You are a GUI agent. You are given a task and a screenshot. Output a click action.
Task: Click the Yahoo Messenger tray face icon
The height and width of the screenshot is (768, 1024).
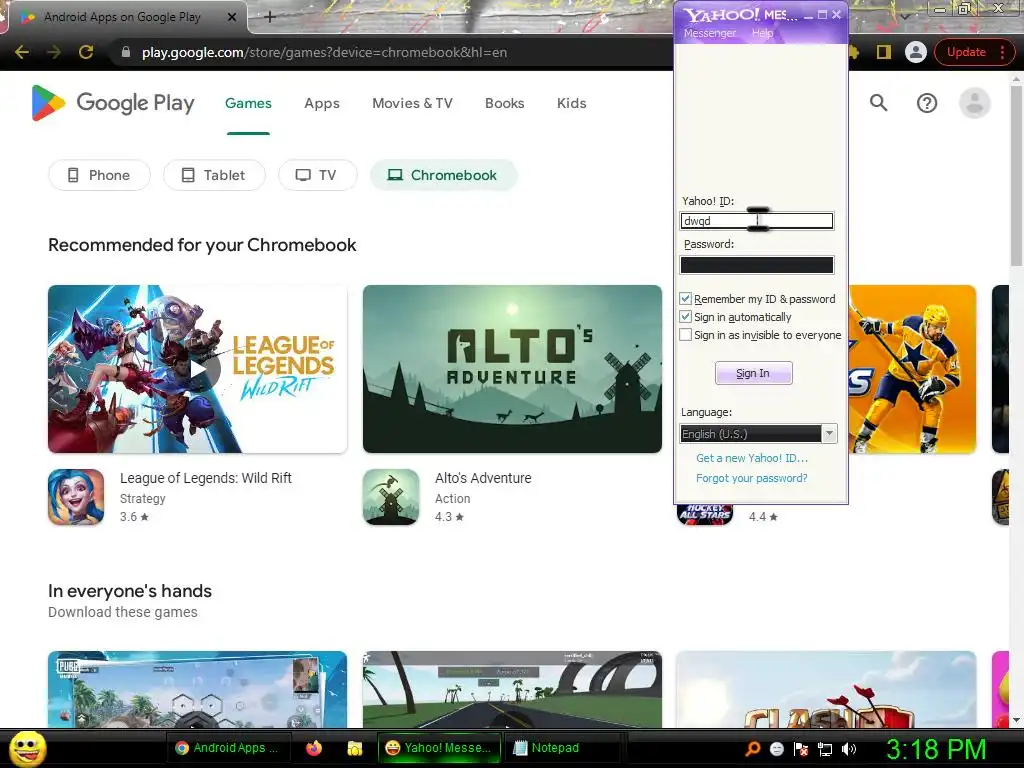click(776, 748)
